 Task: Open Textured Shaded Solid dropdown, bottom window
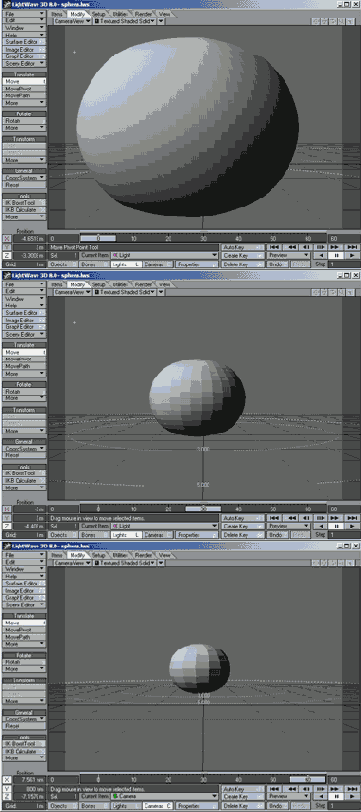tap(124, 562)
